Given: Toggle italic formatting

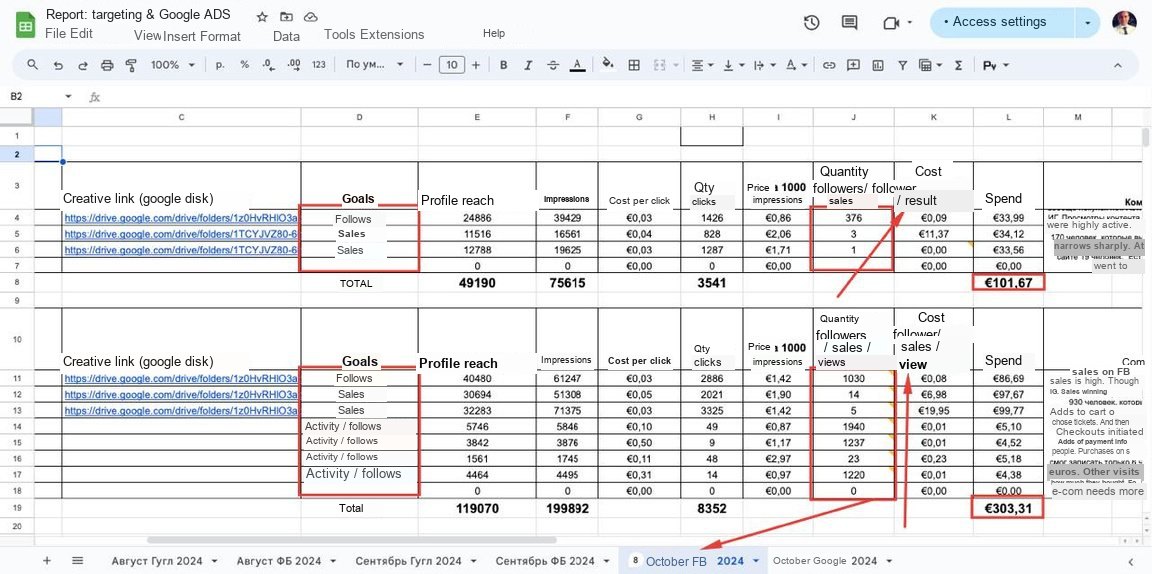Looking at the screenshot, I should coord(528,65).
